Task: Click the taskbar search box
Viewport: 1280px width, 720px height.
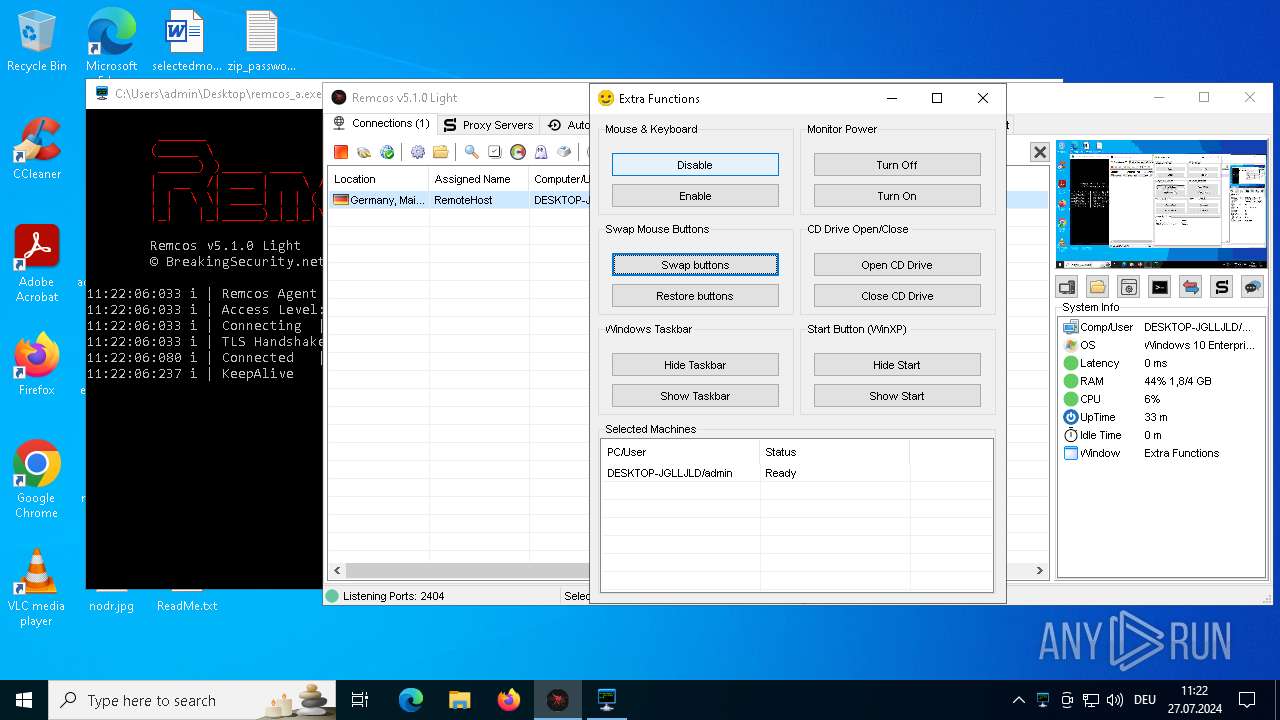Action: click(x=193, y=700)
